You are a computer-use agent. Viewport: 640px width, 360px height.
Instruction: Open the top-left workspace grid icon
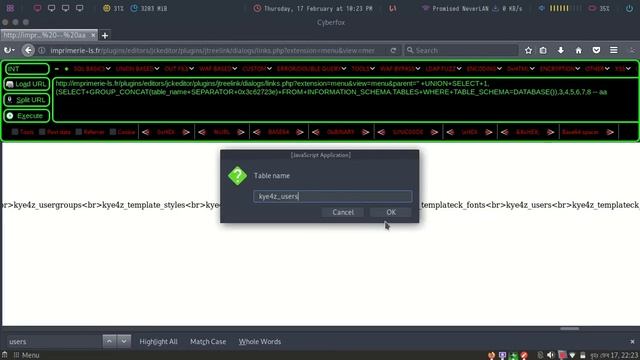[10, 8]
